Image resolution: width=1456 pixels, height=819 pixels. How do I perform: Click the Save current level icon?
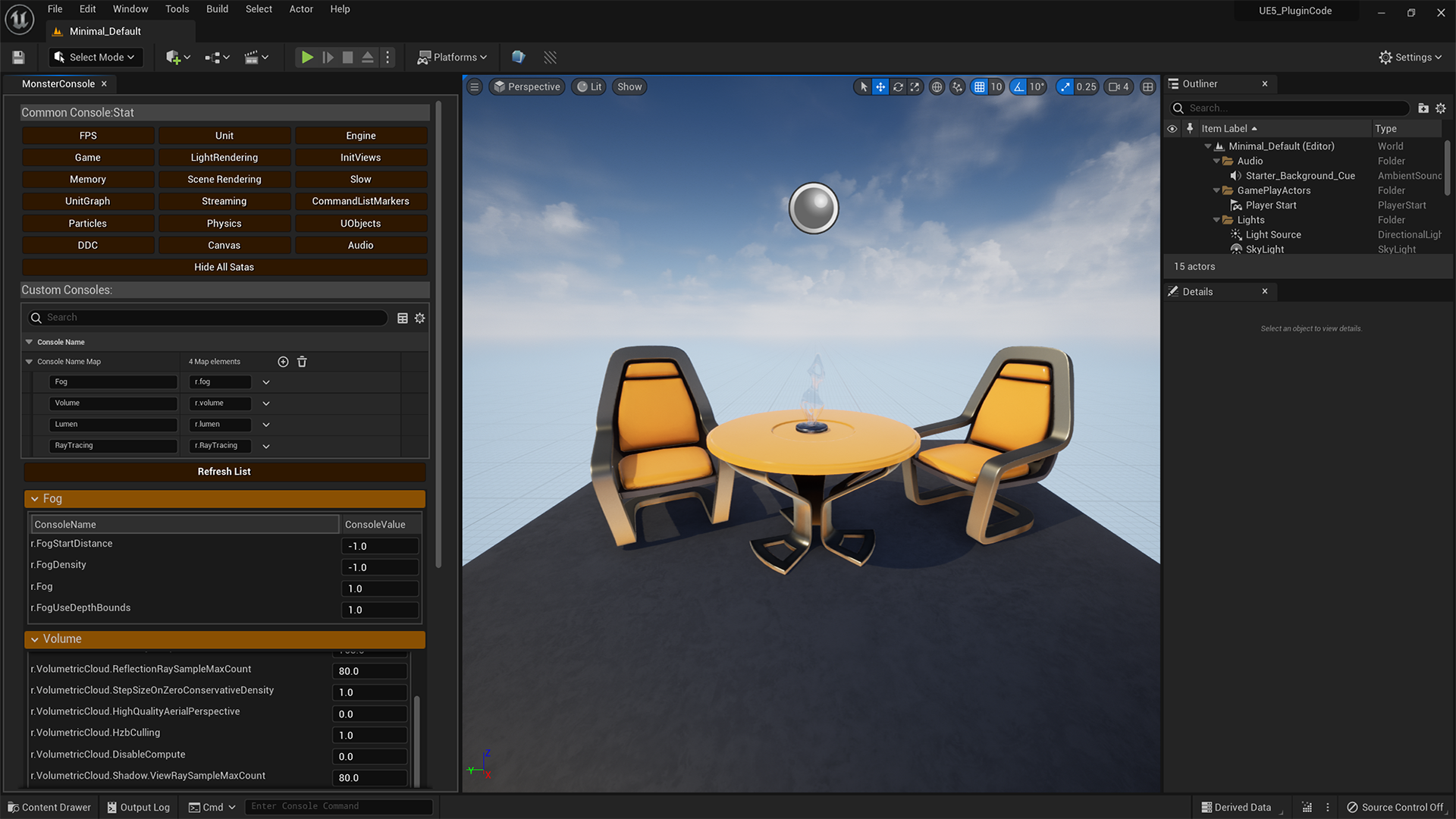click(19, 57)
